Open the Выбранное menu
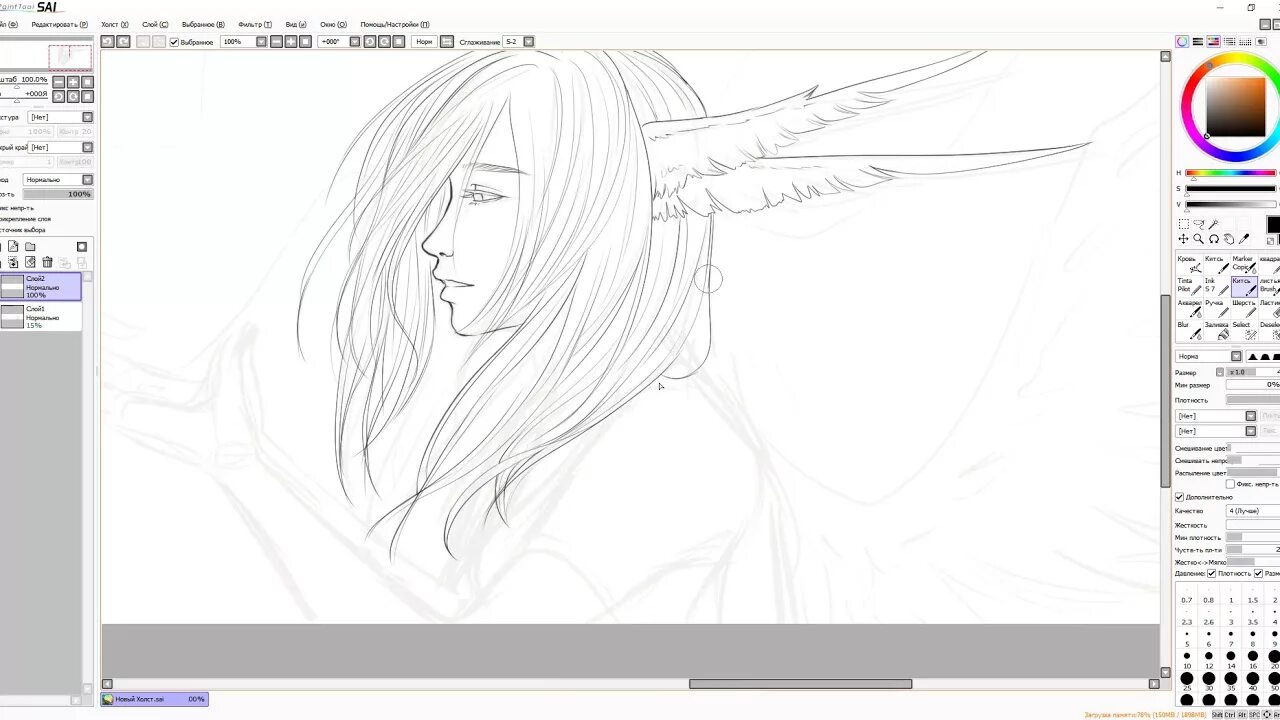The width and height of the screenshot is (1280, 720). click(203, 25)
